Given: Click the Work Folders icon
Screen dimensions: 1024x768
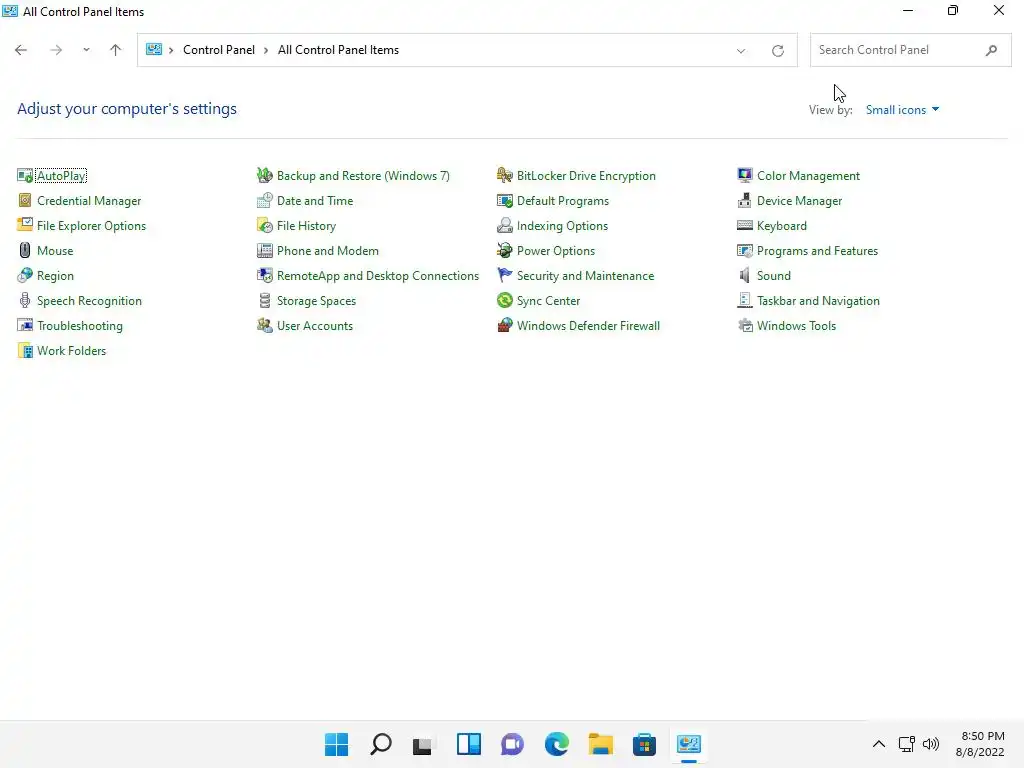Looking at the screenshot, I should (x=25, y=351).
